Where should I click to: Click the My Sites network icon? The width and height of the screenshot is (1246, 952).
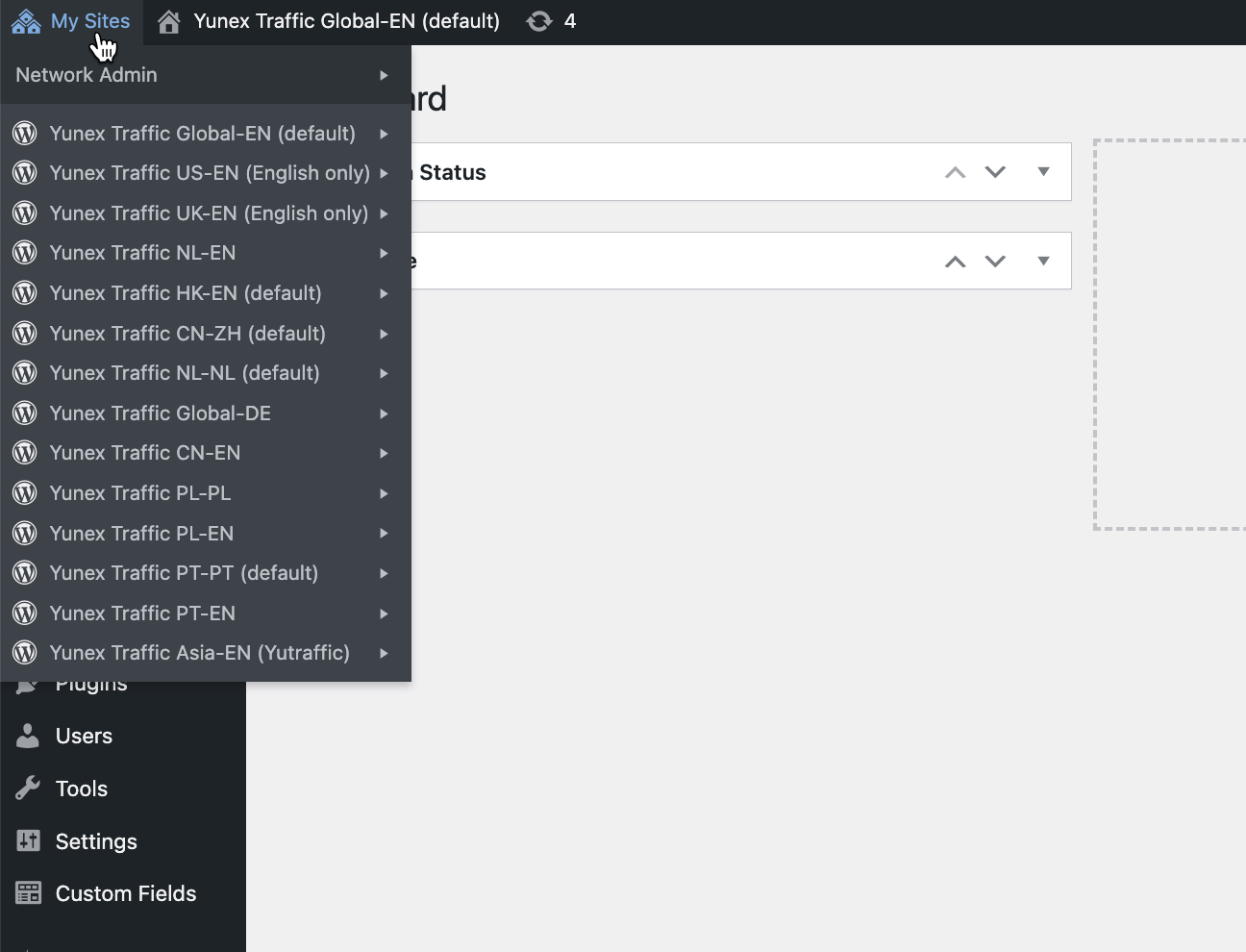pos(26,21)
